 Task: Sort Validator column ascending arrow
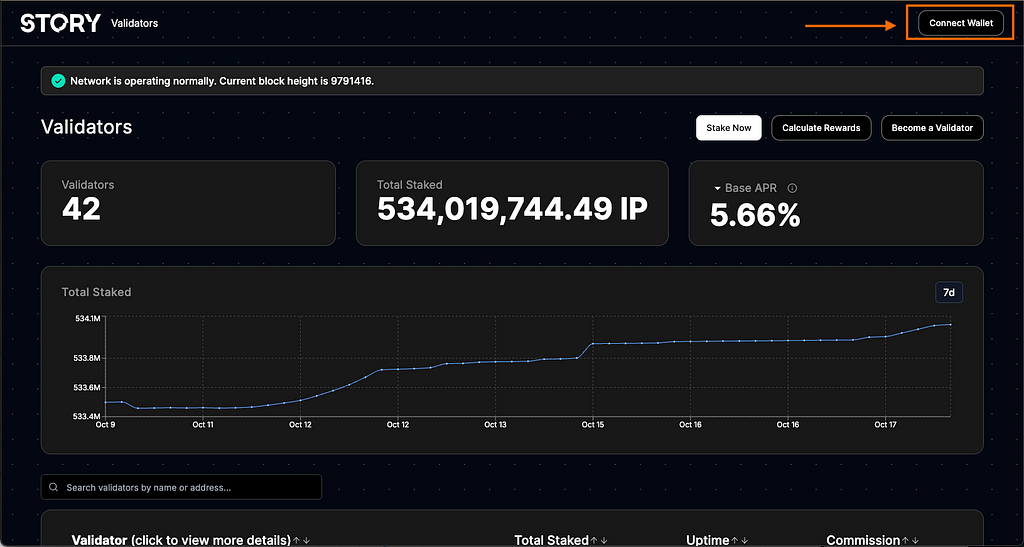click(x=296, y=540)
